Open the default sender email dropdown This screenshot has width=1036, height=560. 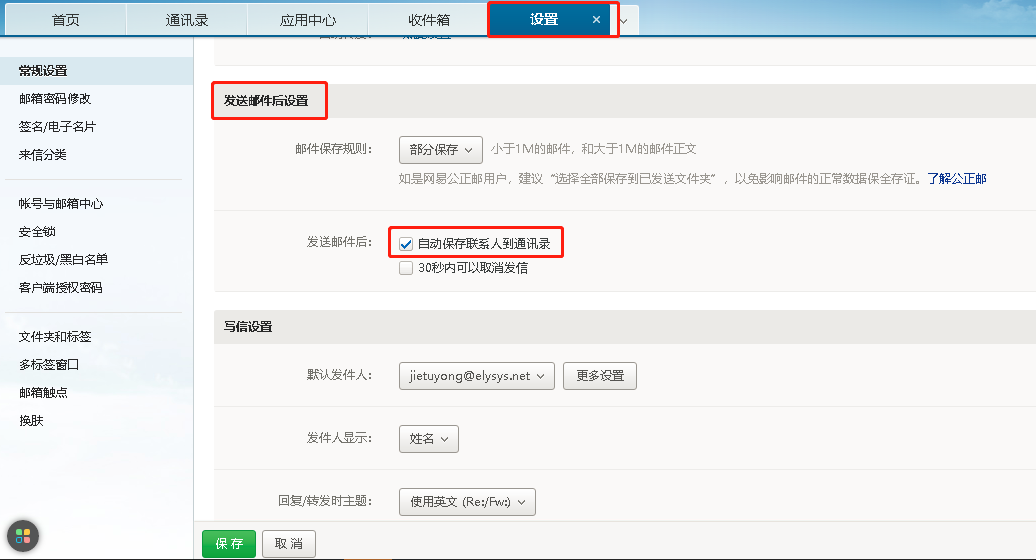475,376
